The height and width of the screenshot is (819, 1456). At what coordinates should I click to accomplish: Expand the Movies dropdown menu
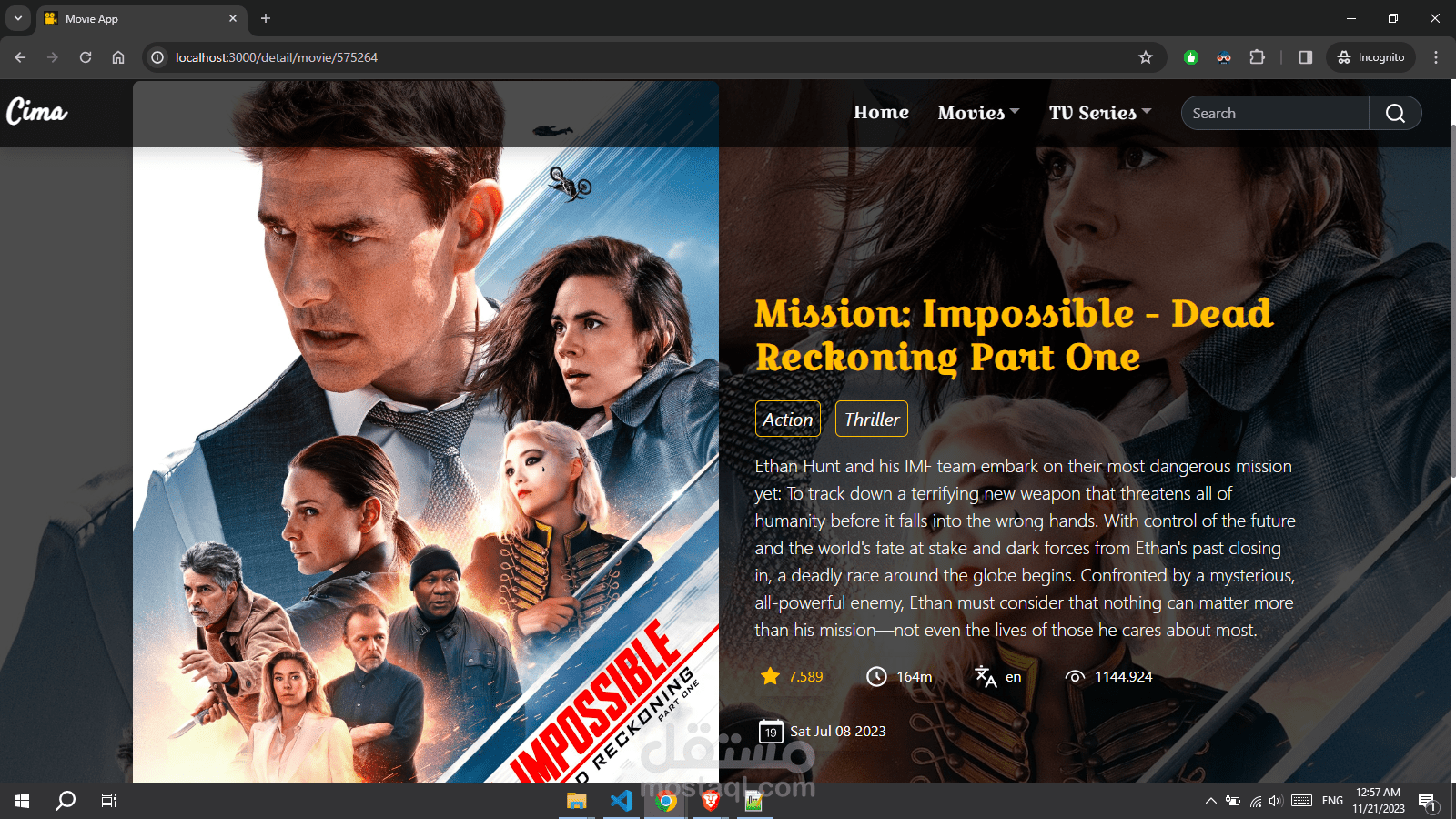[978, 113]
